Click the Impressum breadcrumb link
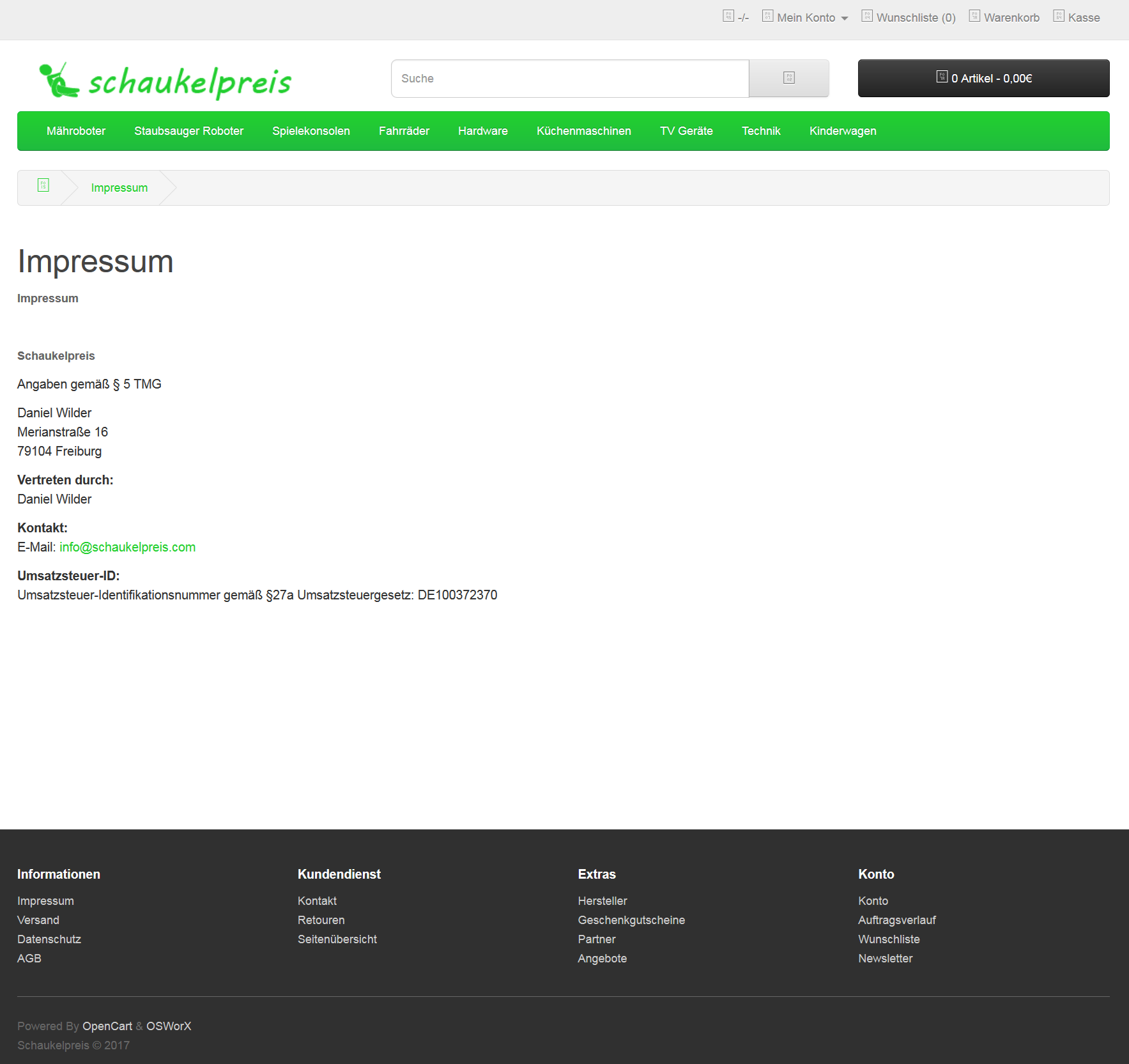The image size is (1129, 1064). [x=119, y=188]
